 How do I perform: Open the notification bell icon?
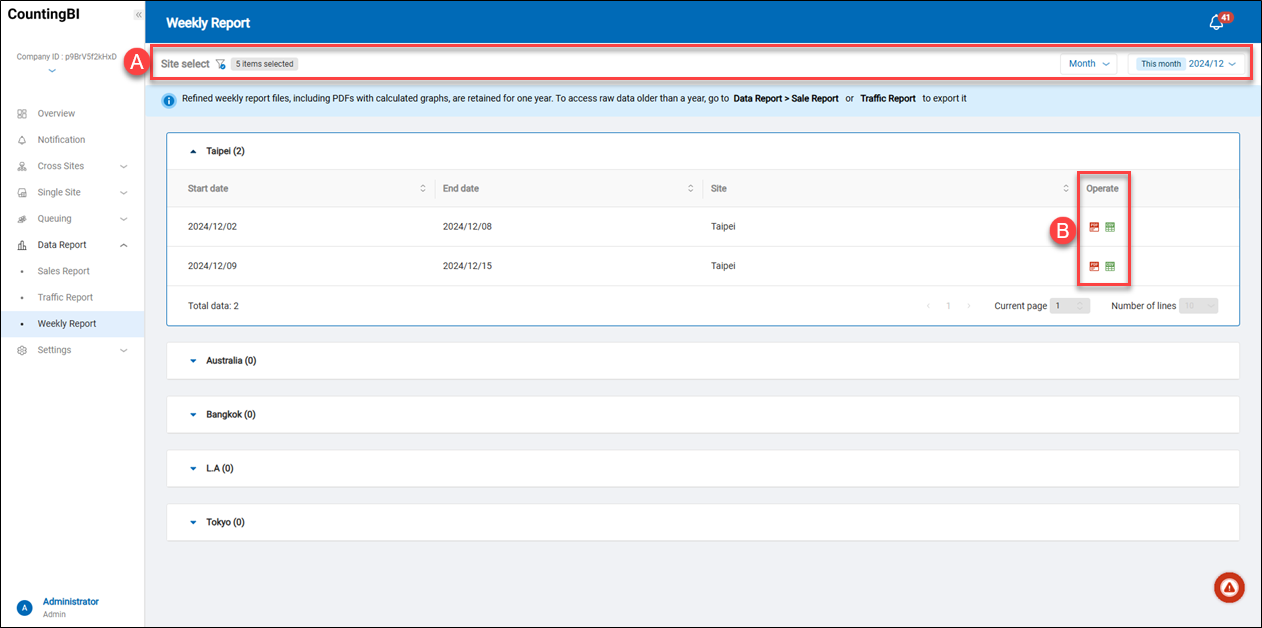pos(1217,23)
